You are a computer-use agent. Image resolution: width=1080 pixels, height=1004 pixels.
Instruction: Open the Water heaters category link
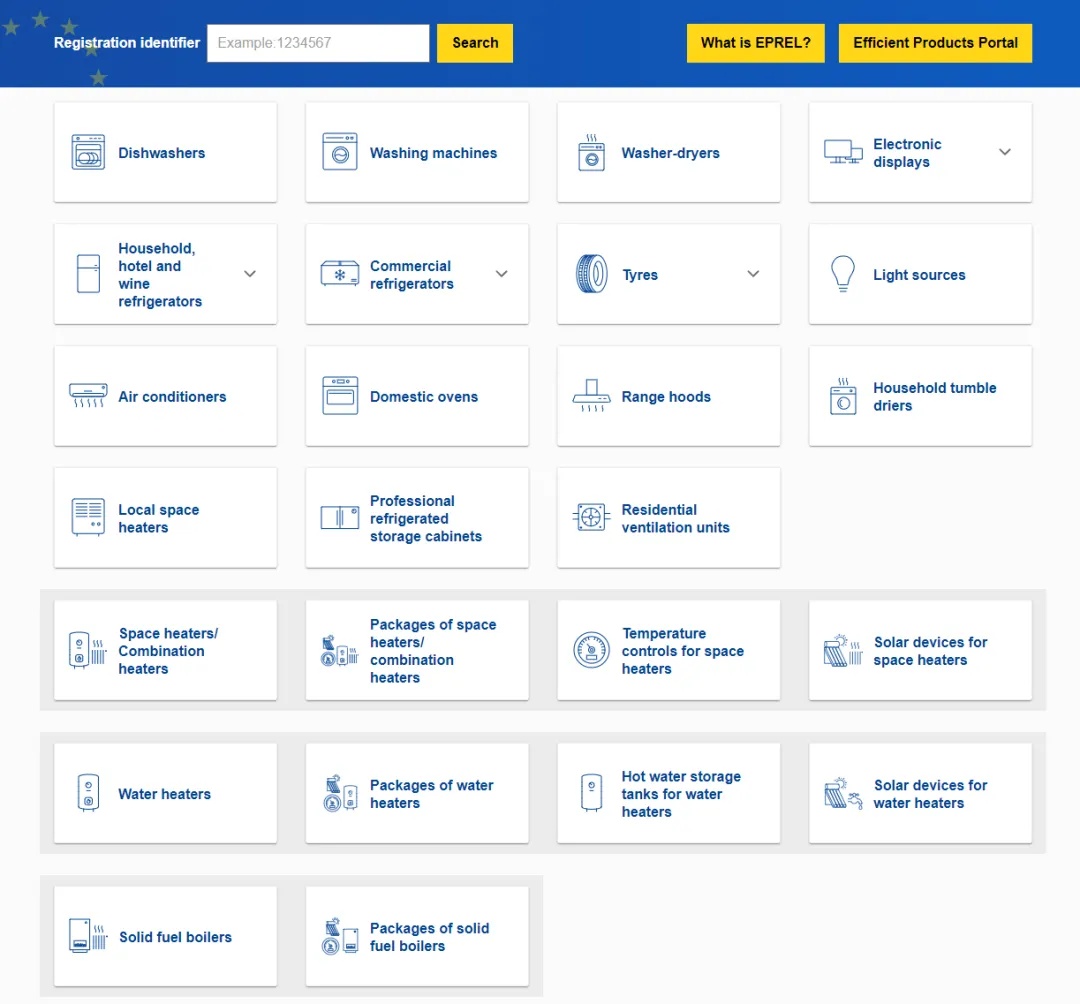[x=164, y=794]
